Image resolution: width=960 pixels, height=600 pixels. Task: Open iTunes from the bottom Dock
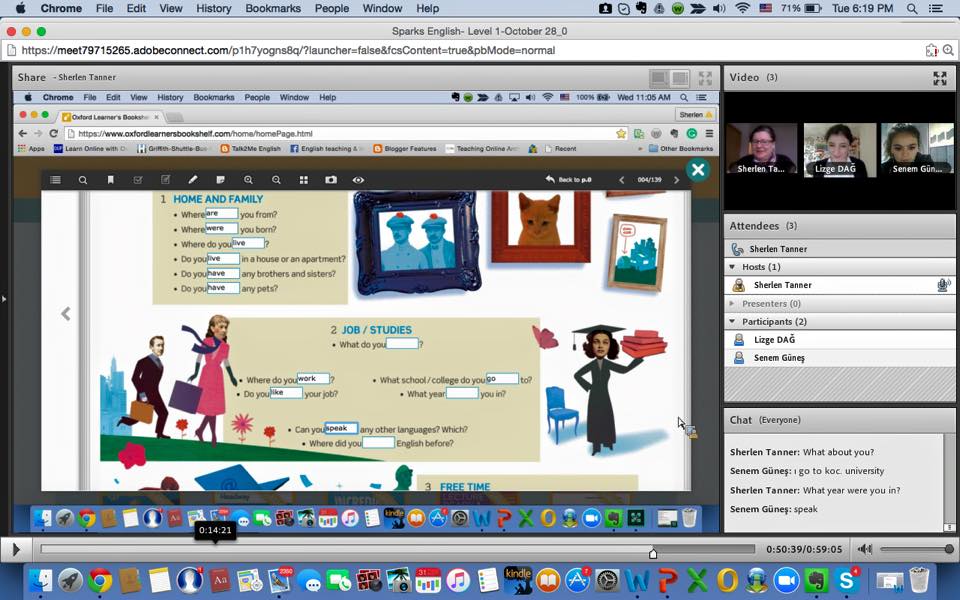pos(457,580)
